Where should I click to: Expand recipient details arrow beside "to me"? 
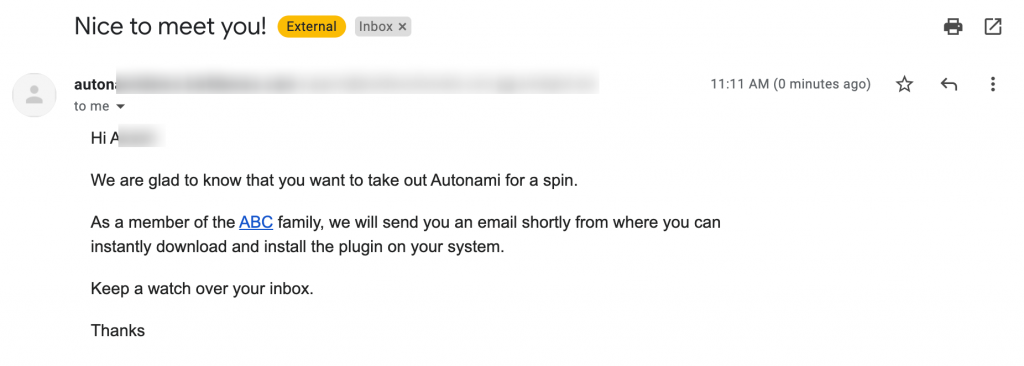(120, 106)
